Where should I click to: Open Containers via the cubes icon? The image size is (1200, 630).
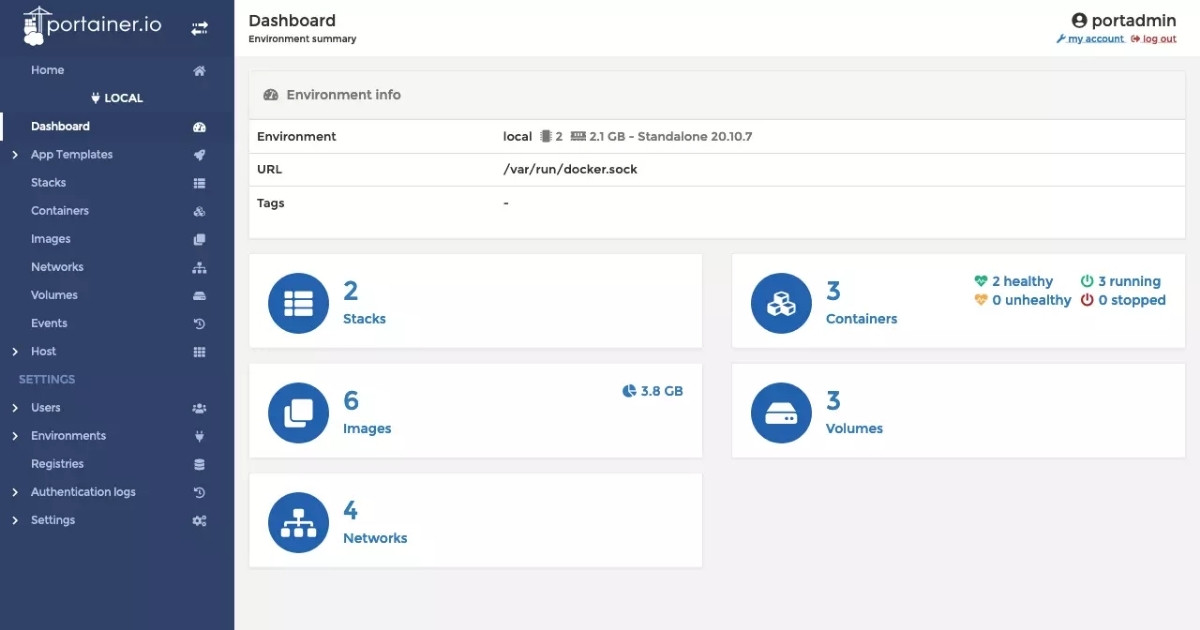tap(199, 210)
